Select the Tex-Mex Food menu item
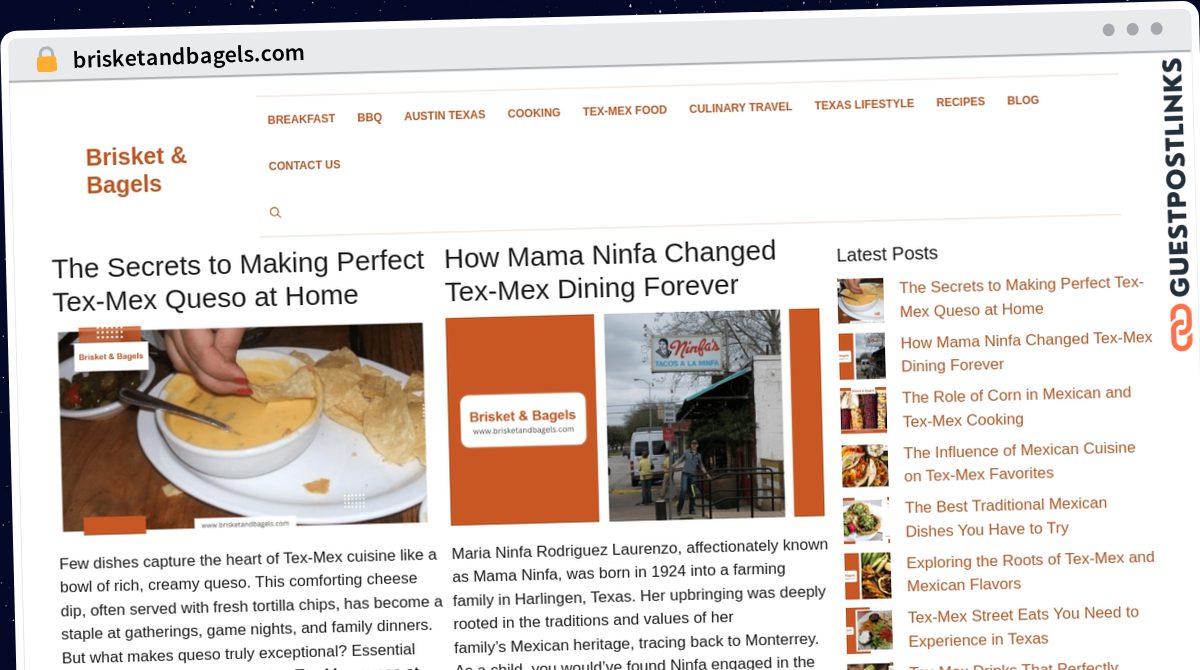The width and height of the screenshot is (1200, 670). (624, 111)
